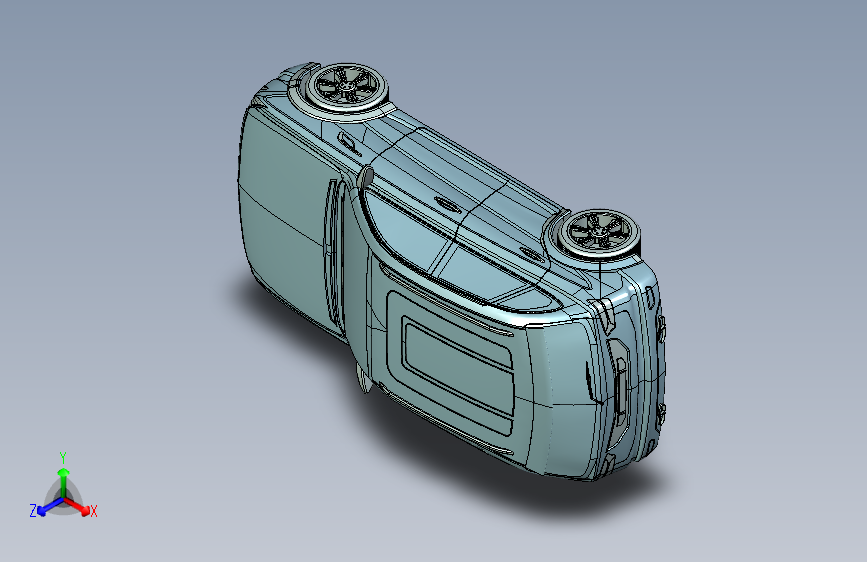Click the red X axis of the triad

pos(77,506)
